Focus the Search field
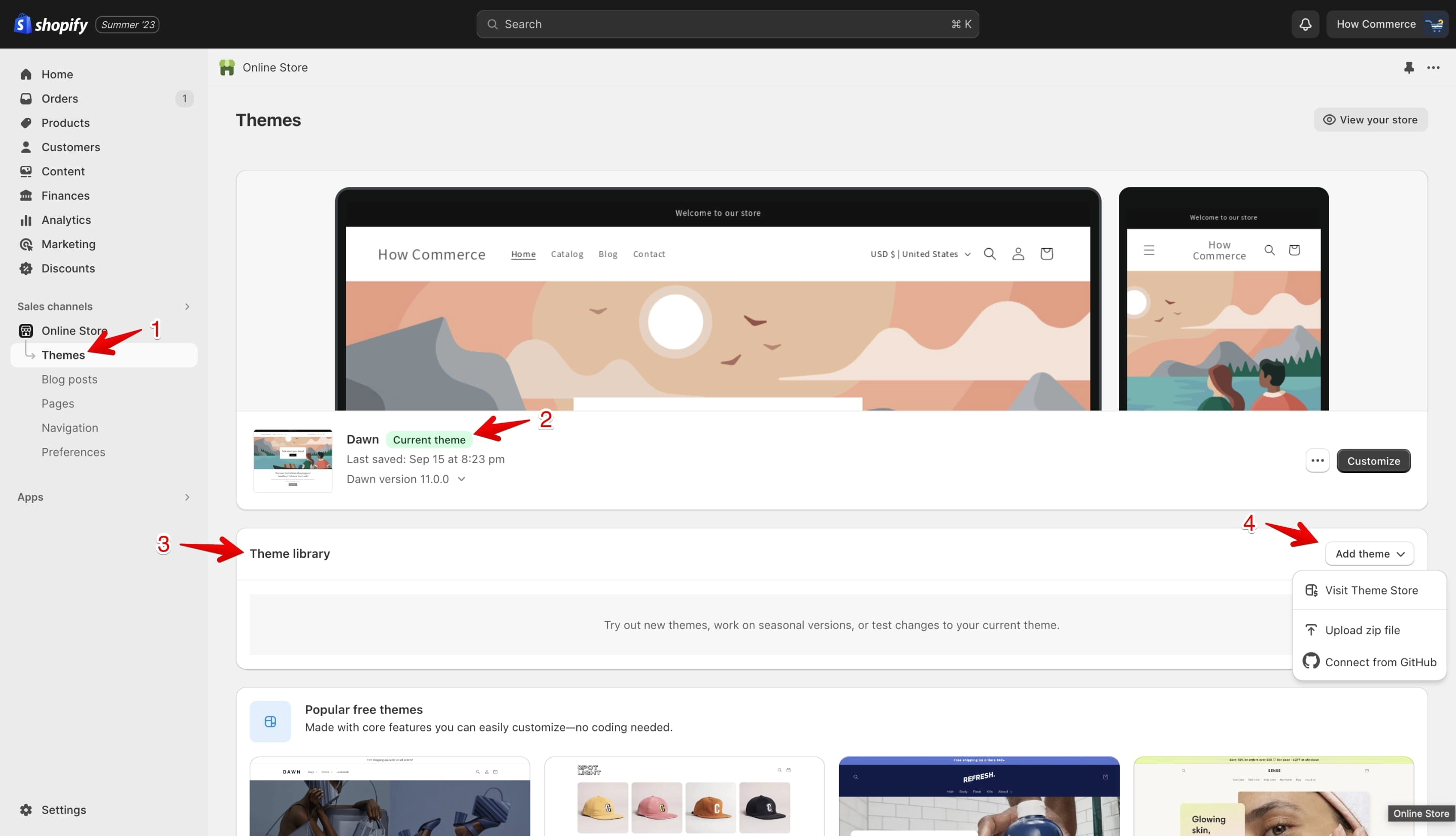This screenshot has width=1456, height=836. (x=727, y=24)
